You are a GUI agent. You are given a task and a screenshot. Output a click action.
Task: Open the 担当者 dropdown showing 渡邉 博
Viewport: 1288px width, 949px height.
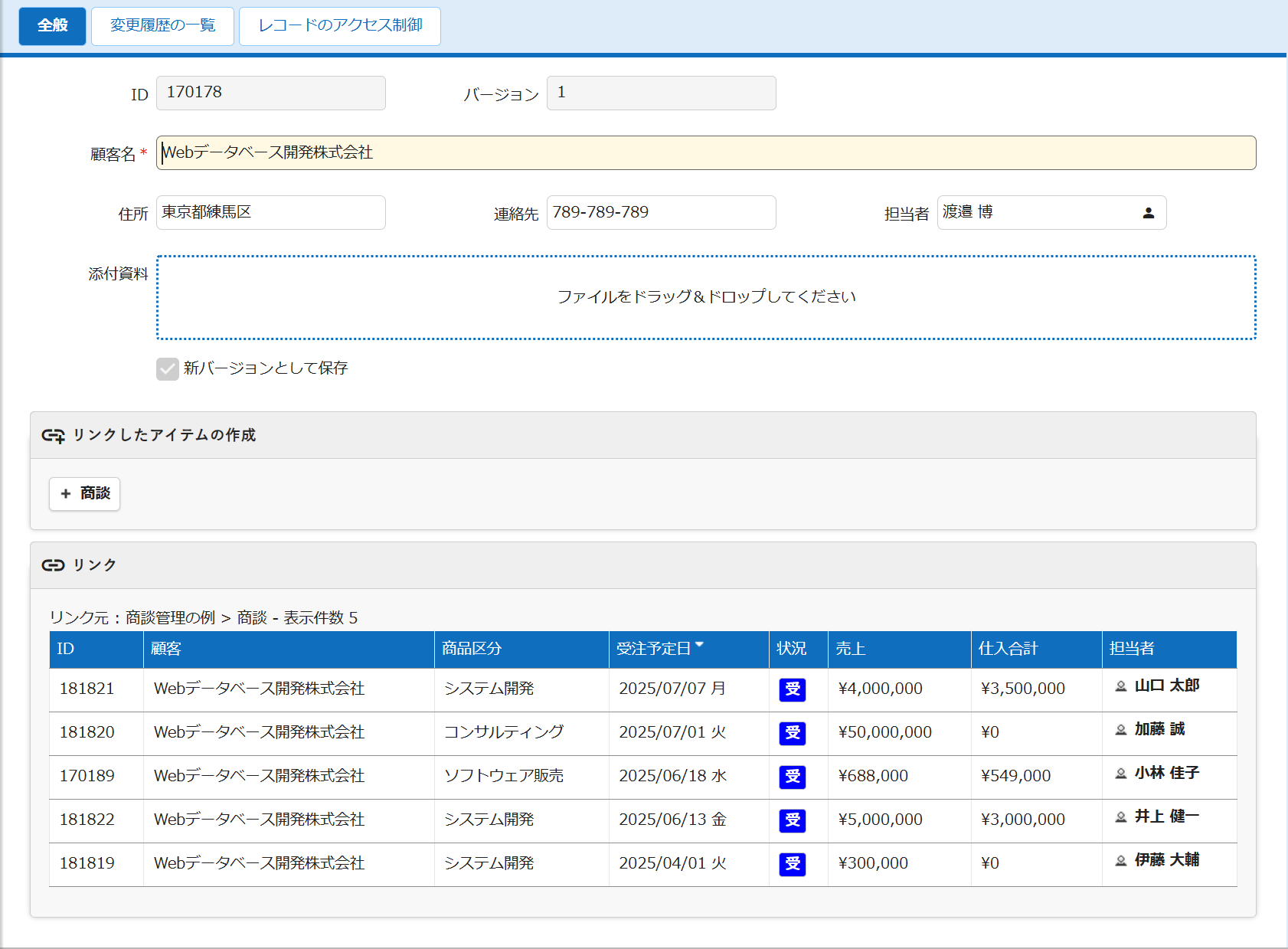(1051, 213)
